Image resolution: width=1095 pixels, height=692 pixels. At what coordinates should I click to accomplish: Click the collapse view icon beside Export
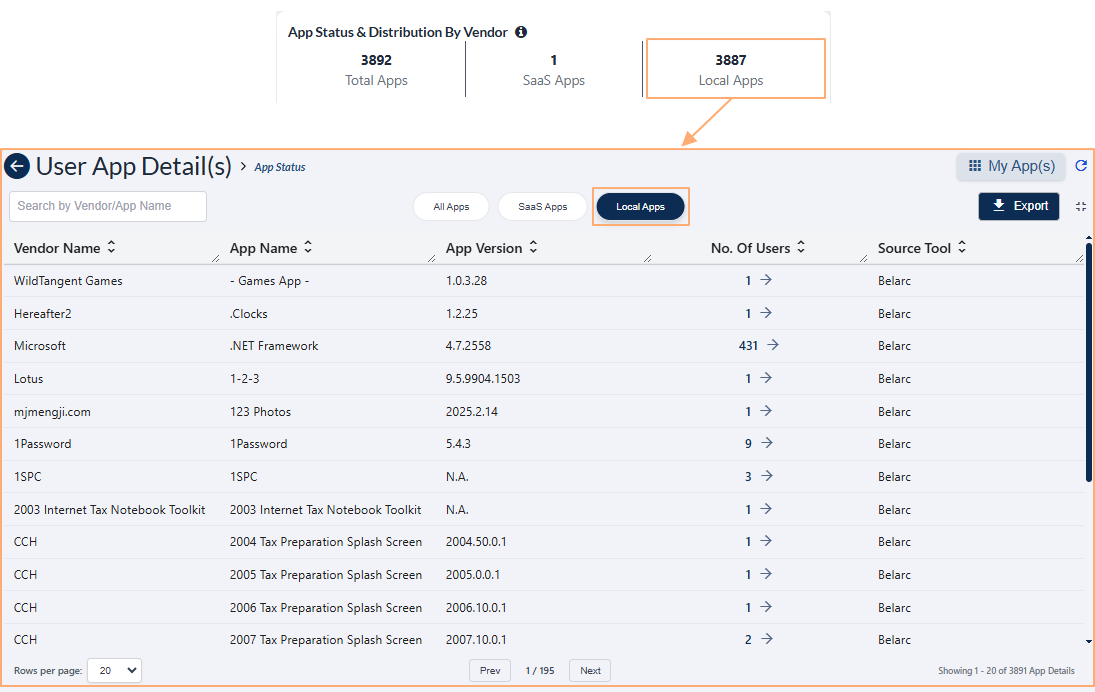tap(1081, 206)
